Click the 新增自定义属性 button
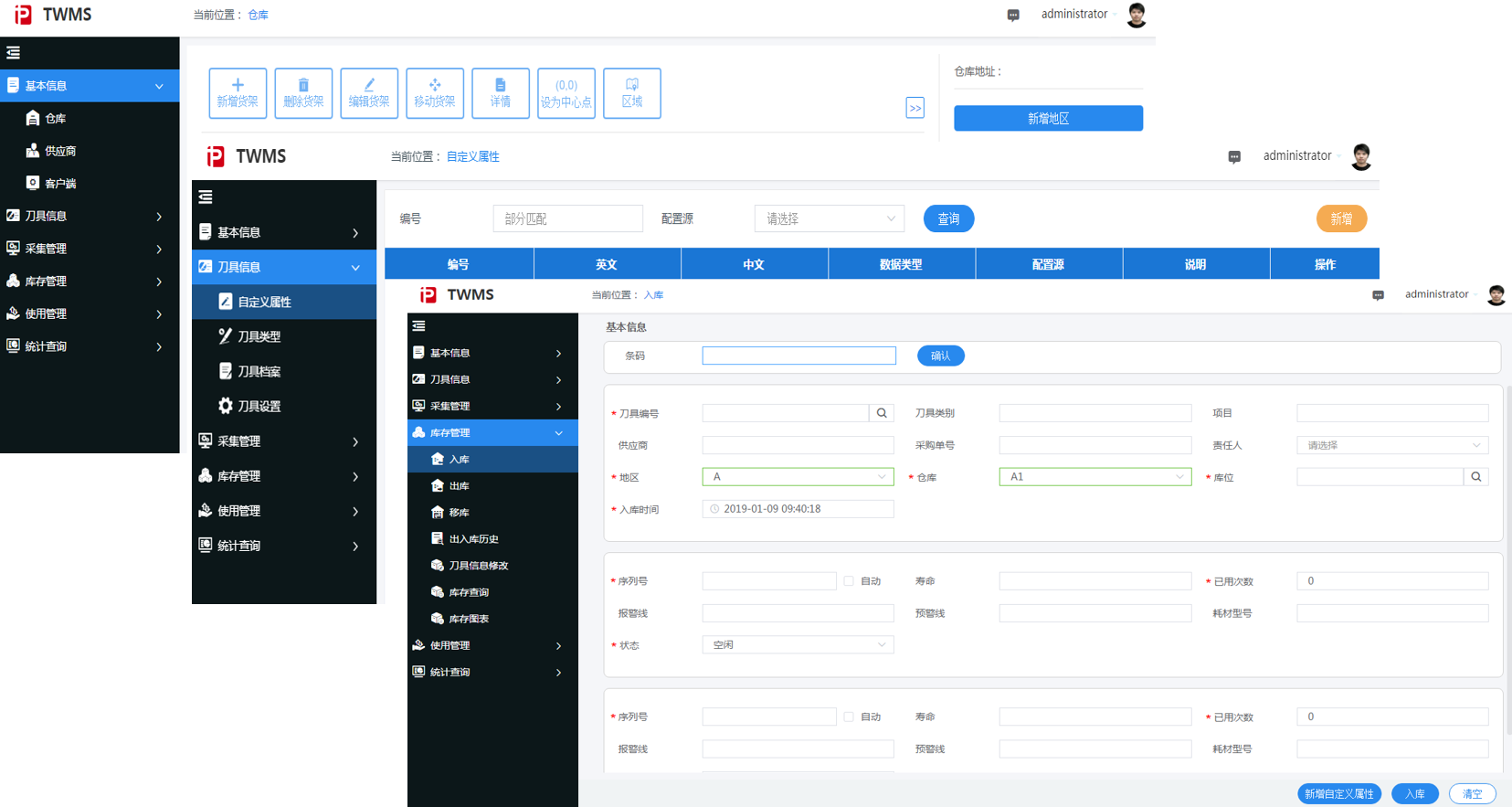The image size is (1512, 807). [x=1338, y=794]
